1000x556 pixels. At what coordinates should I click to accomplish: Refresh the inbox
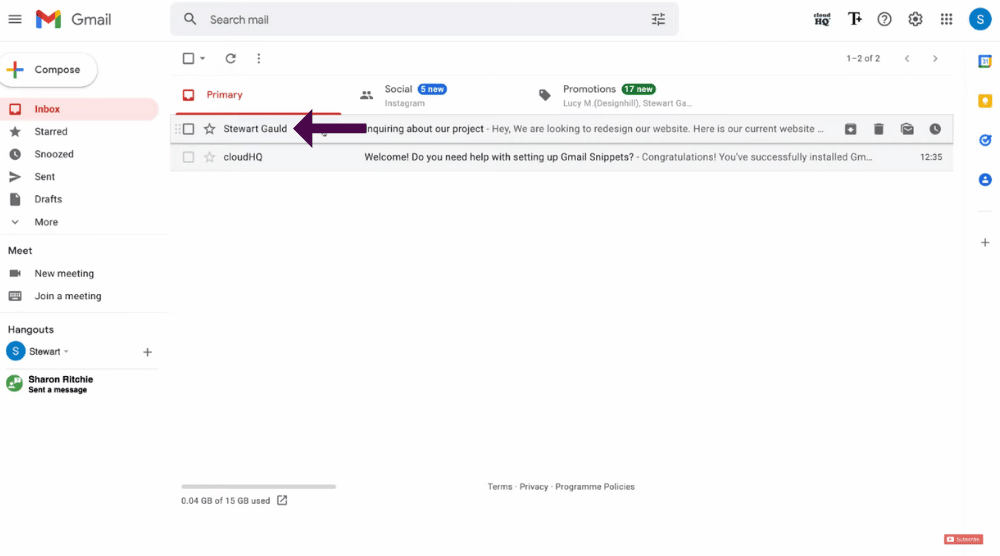click(x=231, y=58)
